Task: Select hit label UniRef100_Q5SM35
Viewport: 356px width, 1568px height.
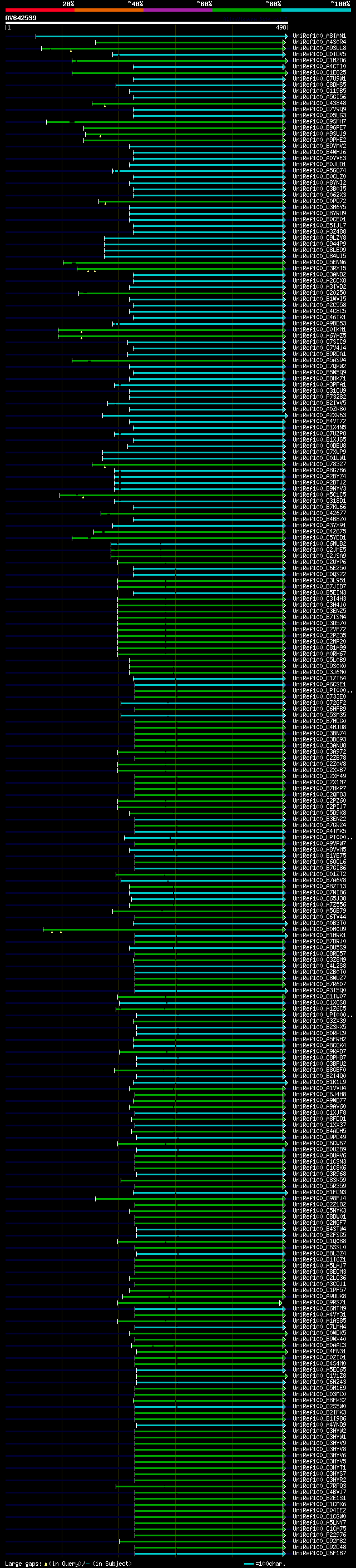Action: [319, 715]
